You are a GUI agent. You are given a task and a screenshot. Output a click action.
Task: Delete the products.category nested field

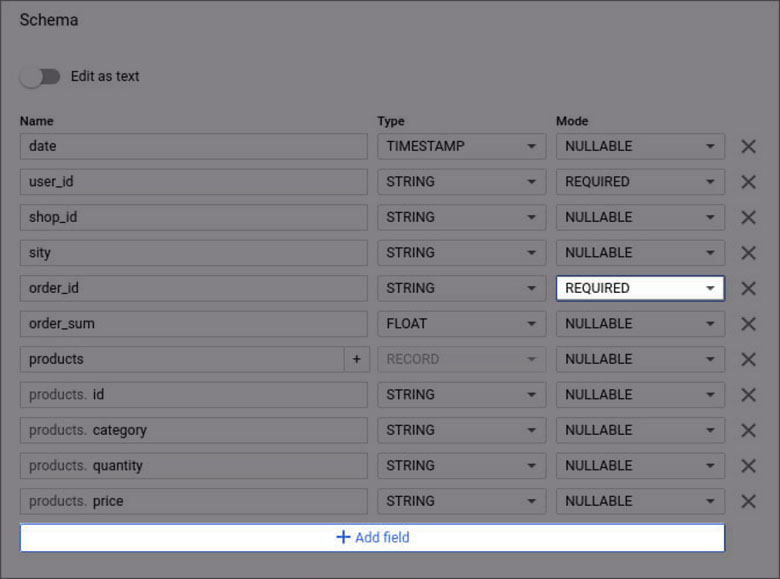tap(748, 430)
